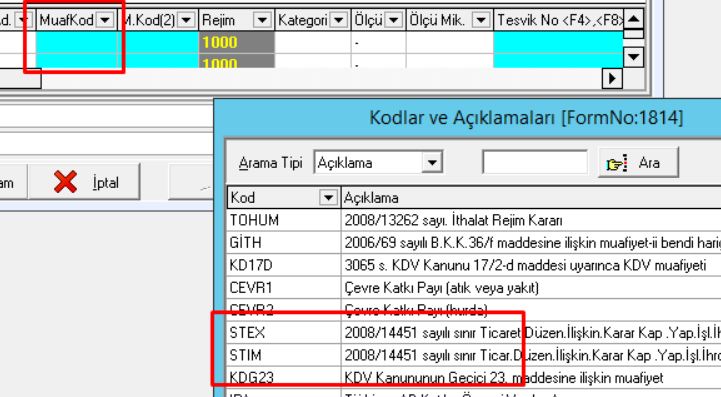This screenshot has width=721, height=397.
Task: Select the STEX code row
Action: pyautogui.click(x=474, y=333)
